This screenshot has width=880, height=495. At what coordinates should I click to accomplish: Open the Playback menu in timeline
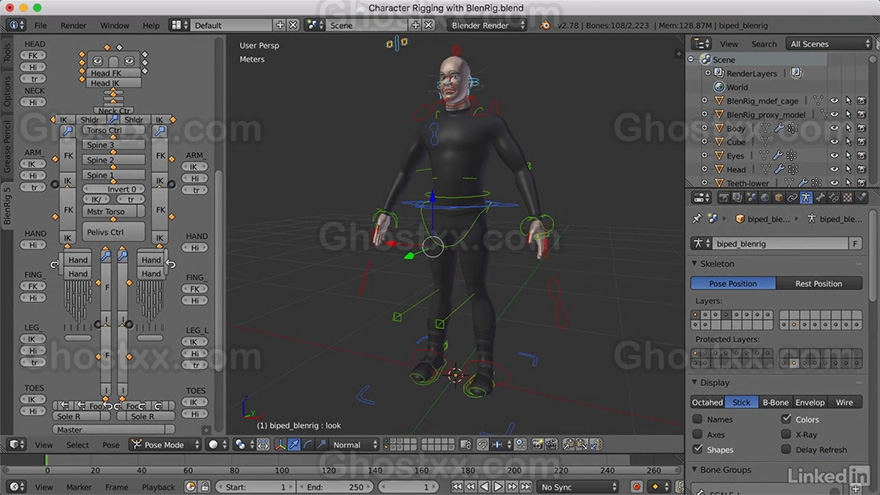point(158,487)
